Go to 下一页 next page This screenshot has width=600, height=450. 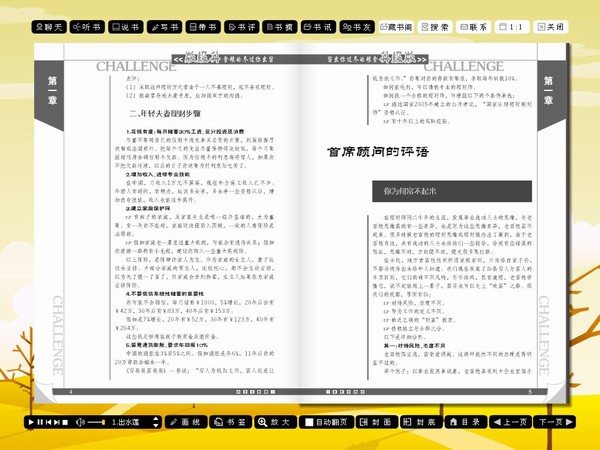point(554,422)
